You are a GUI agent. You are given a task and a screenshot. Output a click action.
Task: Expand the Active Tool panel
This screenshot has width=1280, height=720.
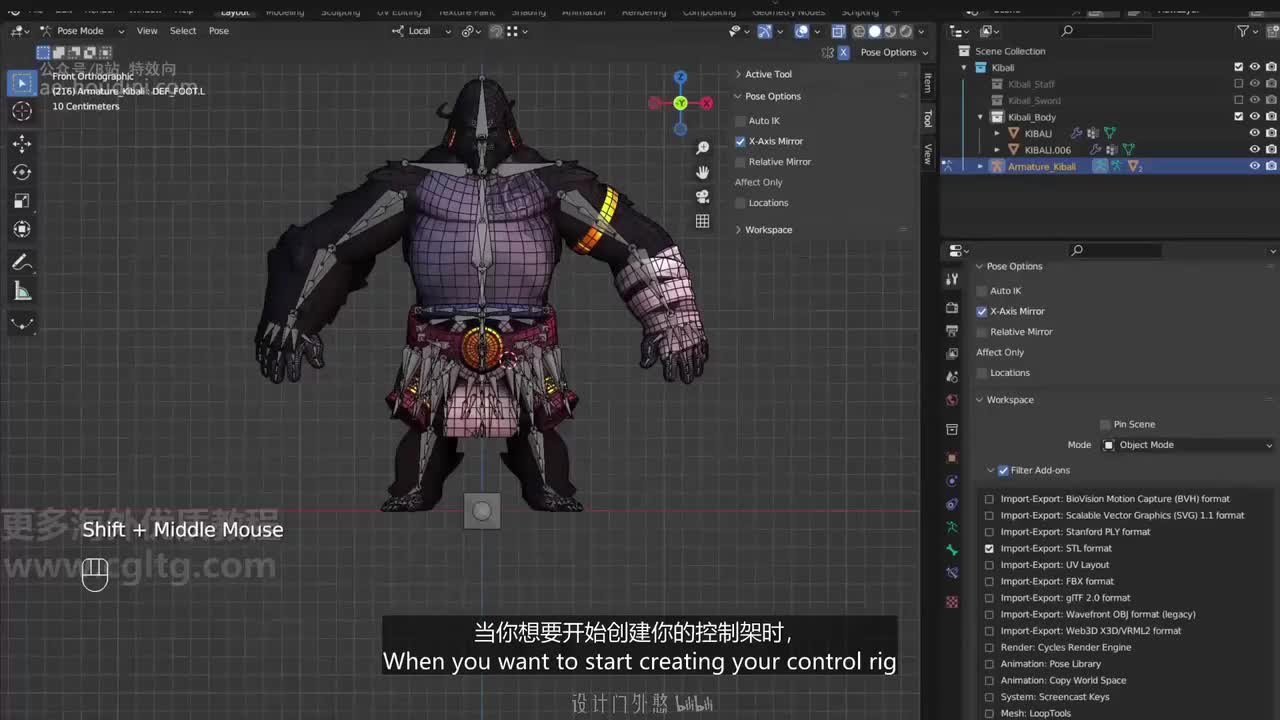pyautogui.click(x=768, y=74)
